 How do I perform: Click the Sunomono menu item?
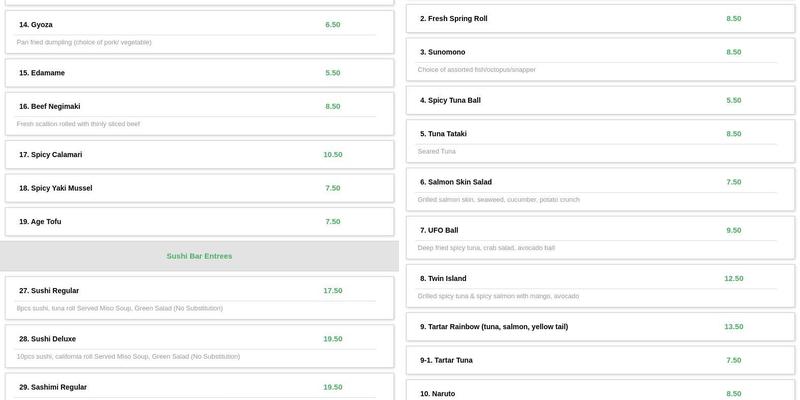coord(599,59)
